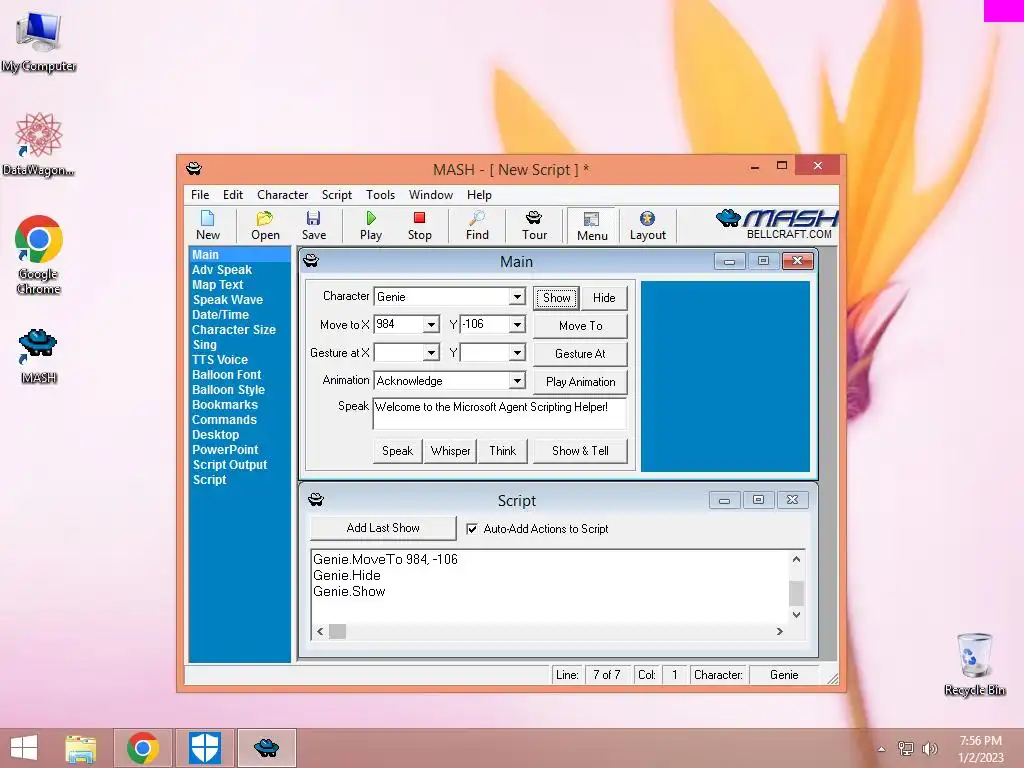Expand the Character dropdown
The width and height of the screenshot is (1024, 768).
pos(517,296)
